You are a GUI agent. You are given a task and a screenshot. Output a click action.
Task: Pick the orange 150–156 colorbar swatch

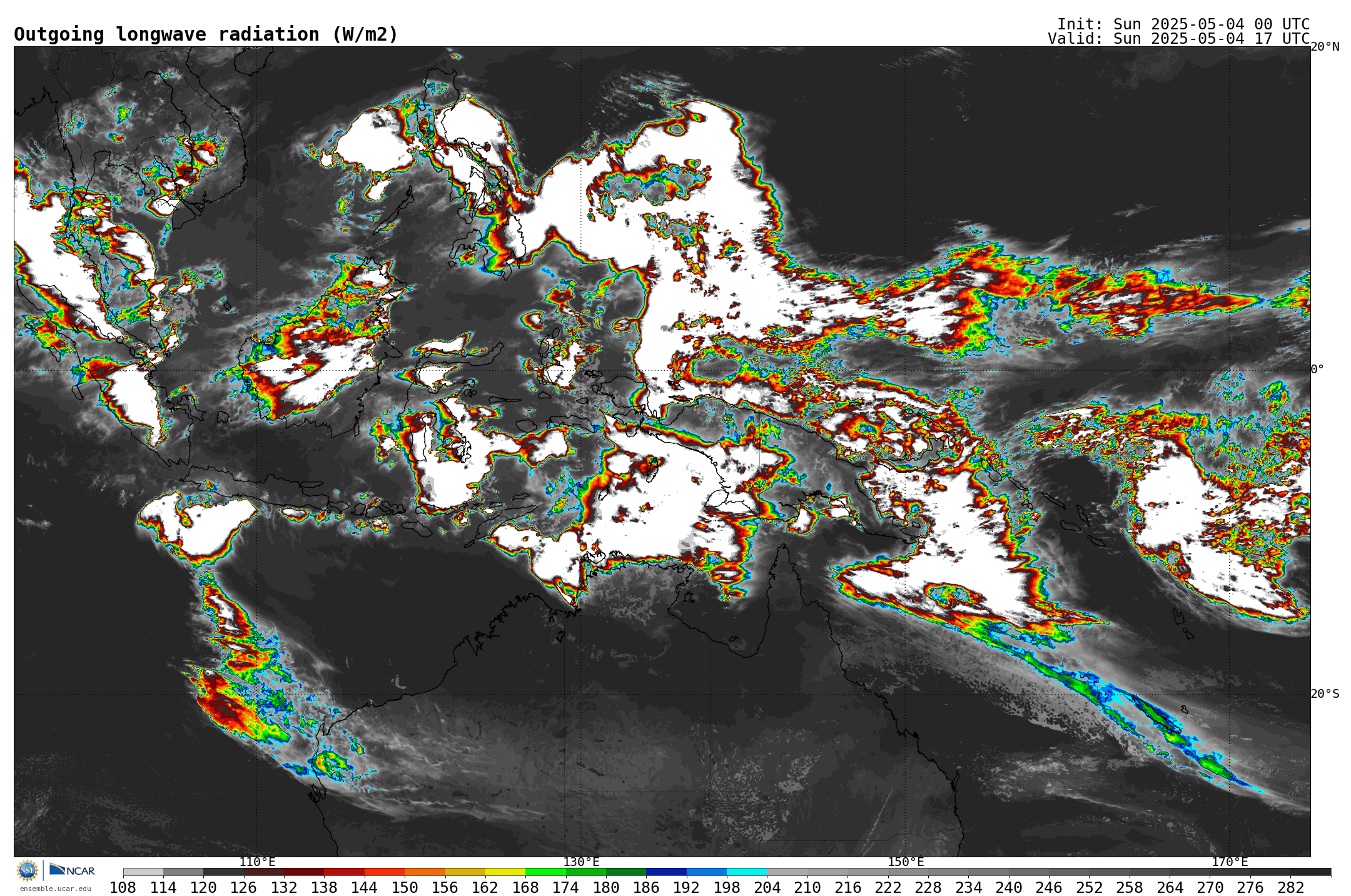point(425,872)
